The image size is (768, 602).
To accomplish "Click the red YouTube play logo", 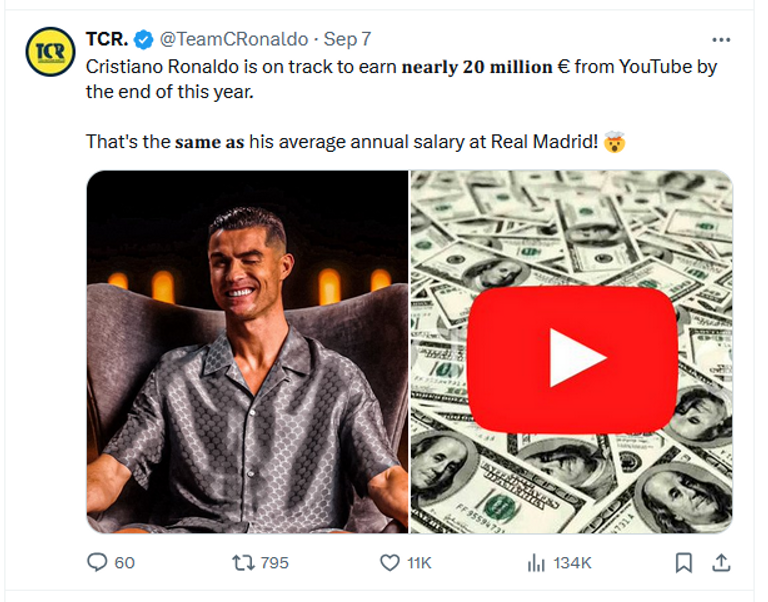I will pos(572,360).
